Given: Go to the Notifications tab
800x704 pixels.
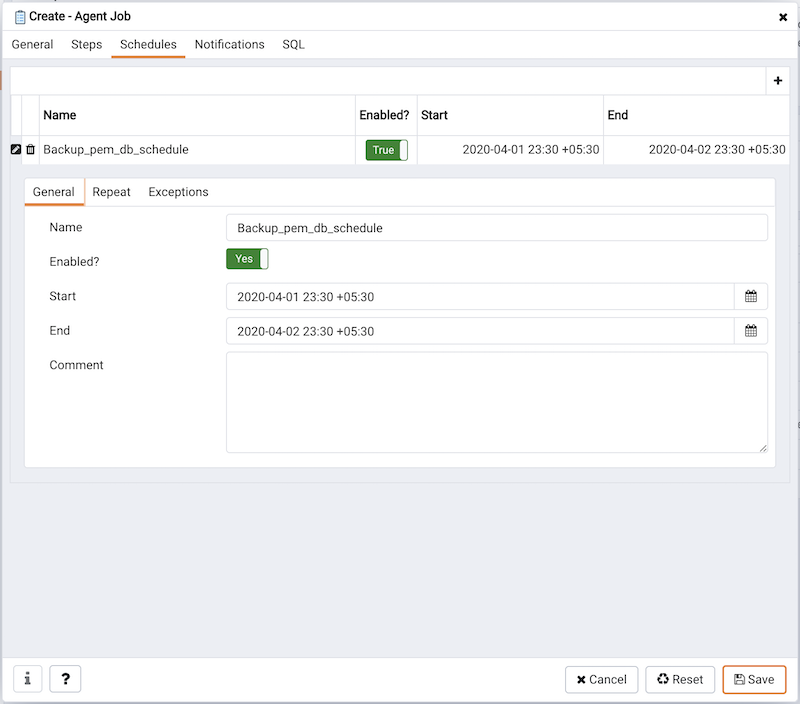Looking at the screenshot, I should [230, 44].
